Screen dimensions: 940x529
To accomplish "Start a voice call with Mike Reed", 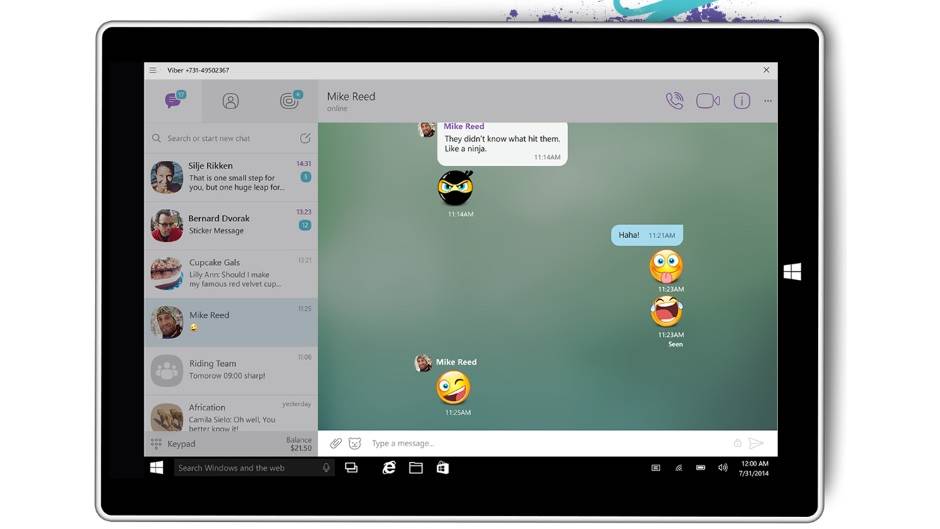I will point(675,101).
